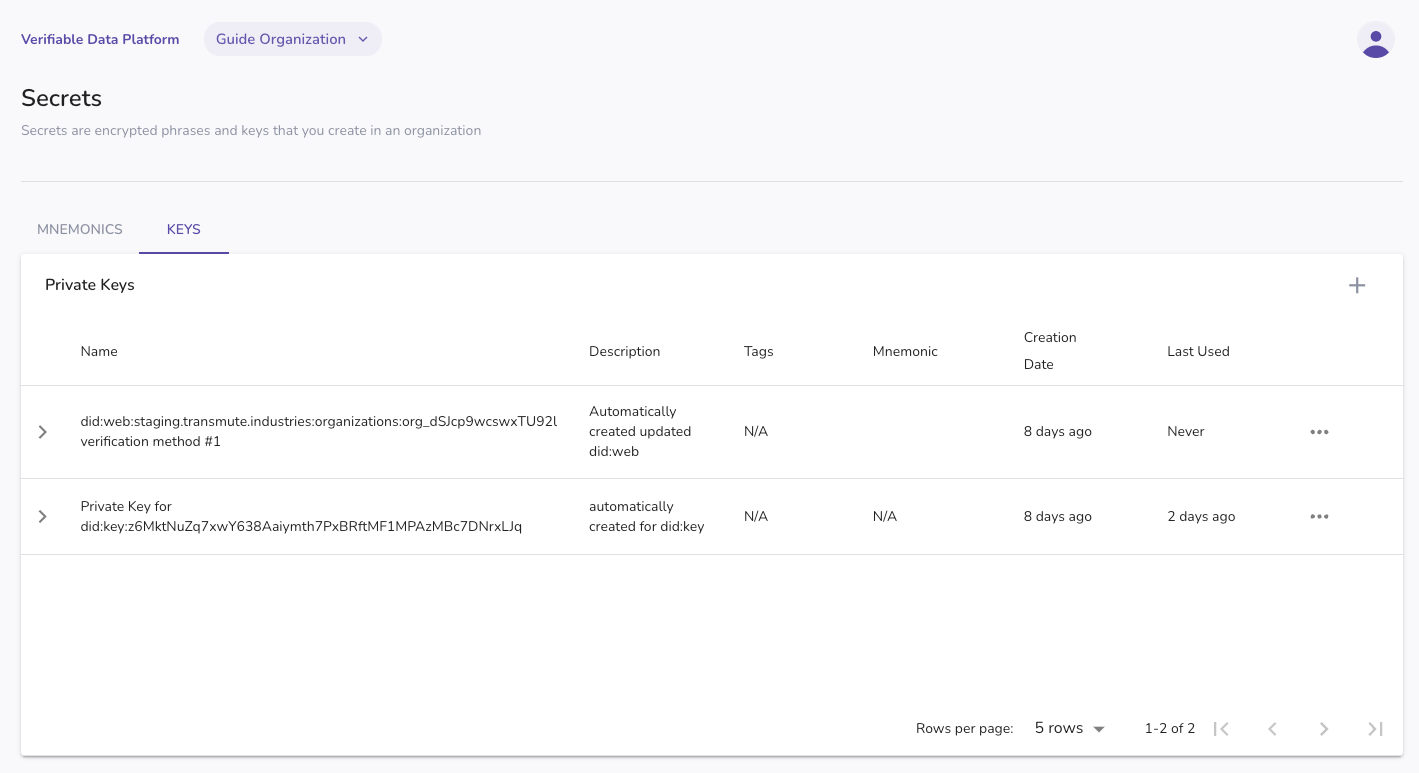Click '8 days ago' in did:key row

coord(1058,516)
